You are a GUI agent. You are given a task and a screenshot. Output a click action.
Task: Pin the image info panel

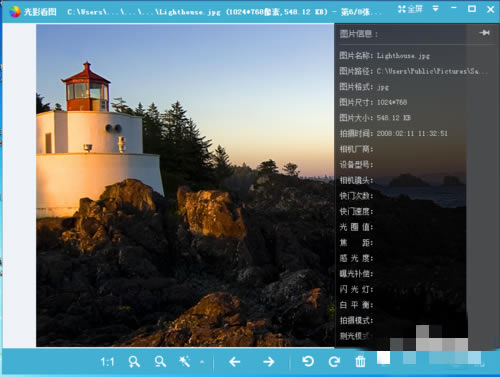pos(484,33)
